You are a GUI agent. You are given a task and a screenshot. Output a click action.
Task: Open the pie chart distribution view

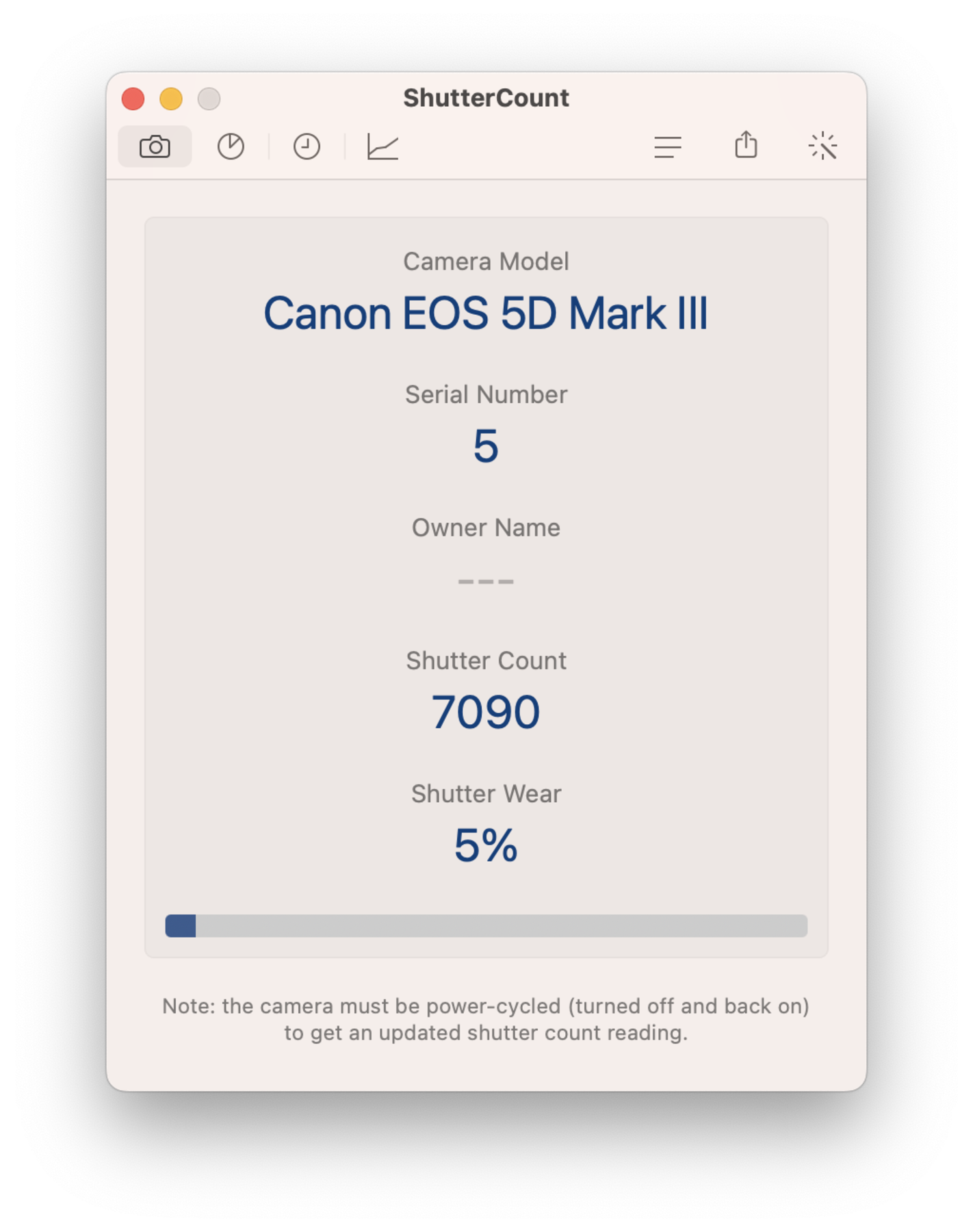231,146
